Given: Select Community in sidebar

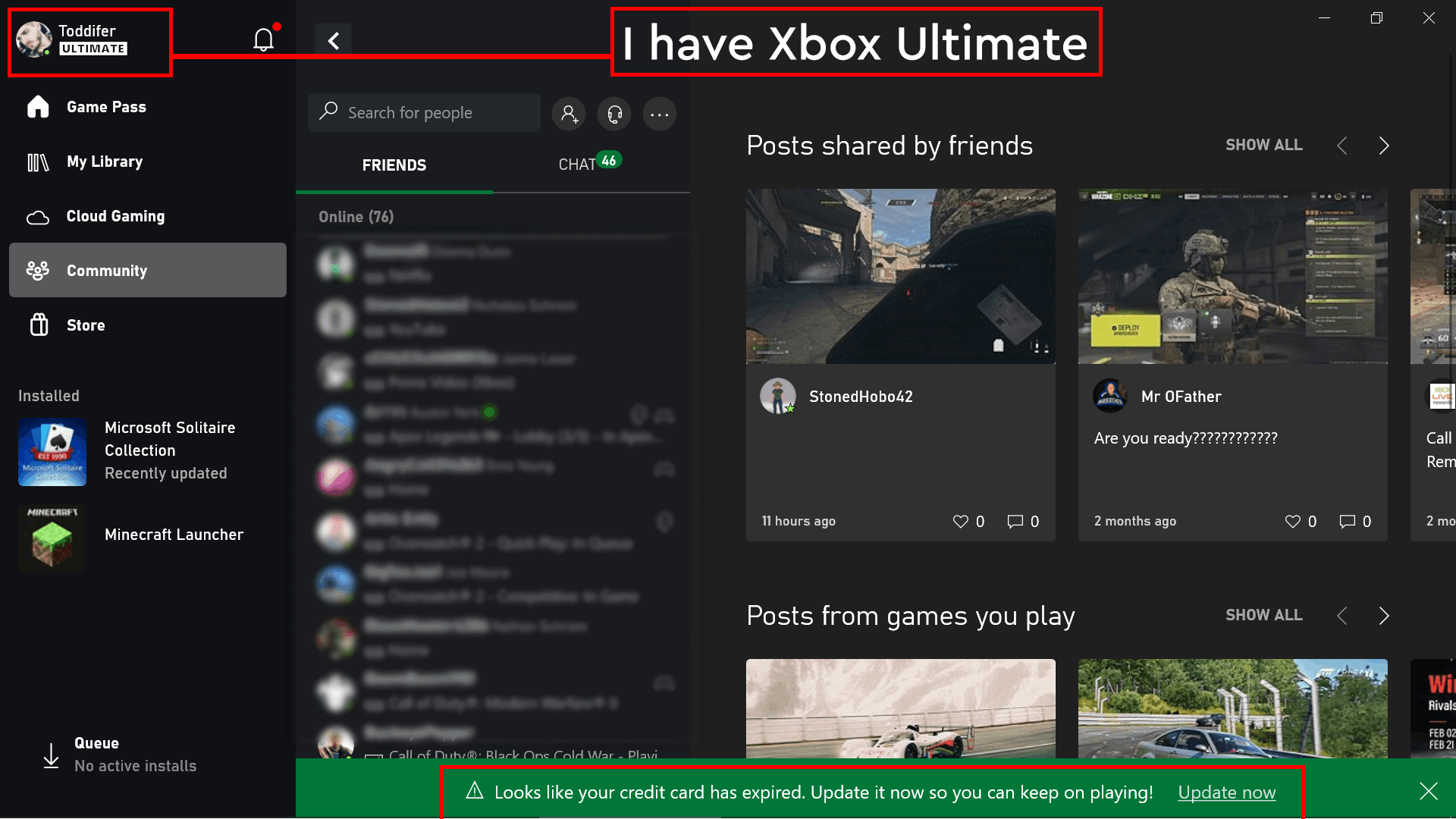Looking at the screenshot, I should (x=148, y=270).
